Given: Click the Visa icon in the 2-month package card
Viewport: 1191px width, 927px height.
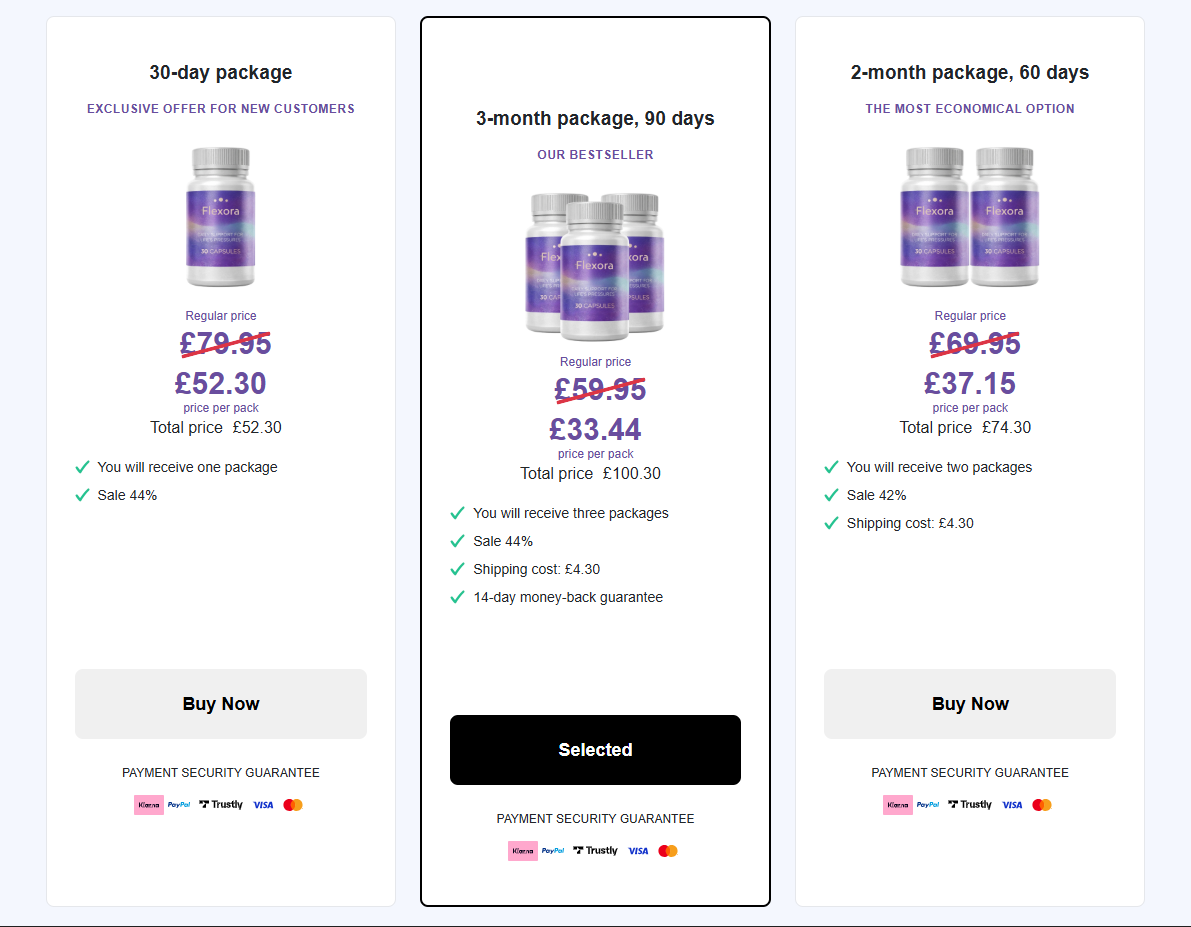Looking at the screenshot, I should 1012,804.
